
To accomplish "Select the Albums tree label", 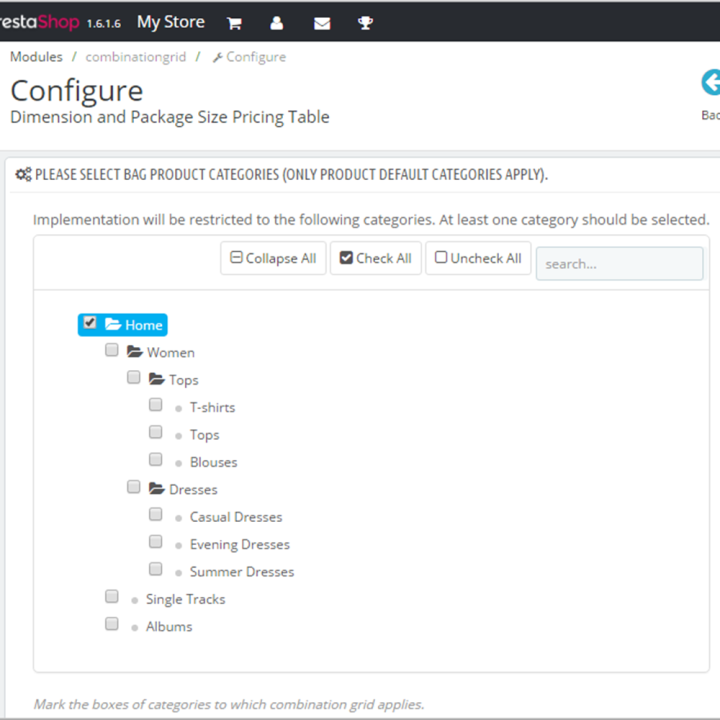I will point(169,627).
